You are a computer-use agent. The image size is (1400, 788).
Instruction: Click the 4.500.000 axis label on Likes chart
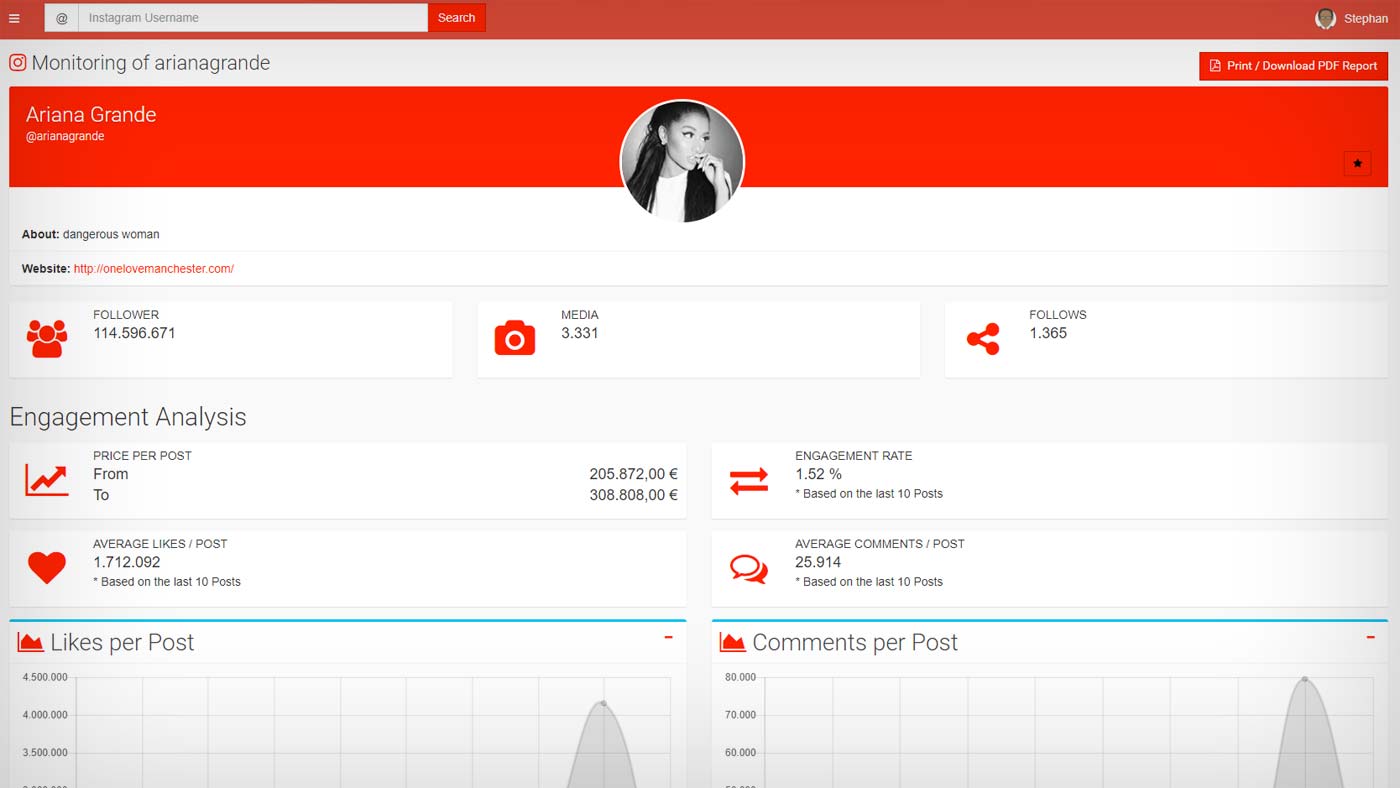(x=45, y=677)
